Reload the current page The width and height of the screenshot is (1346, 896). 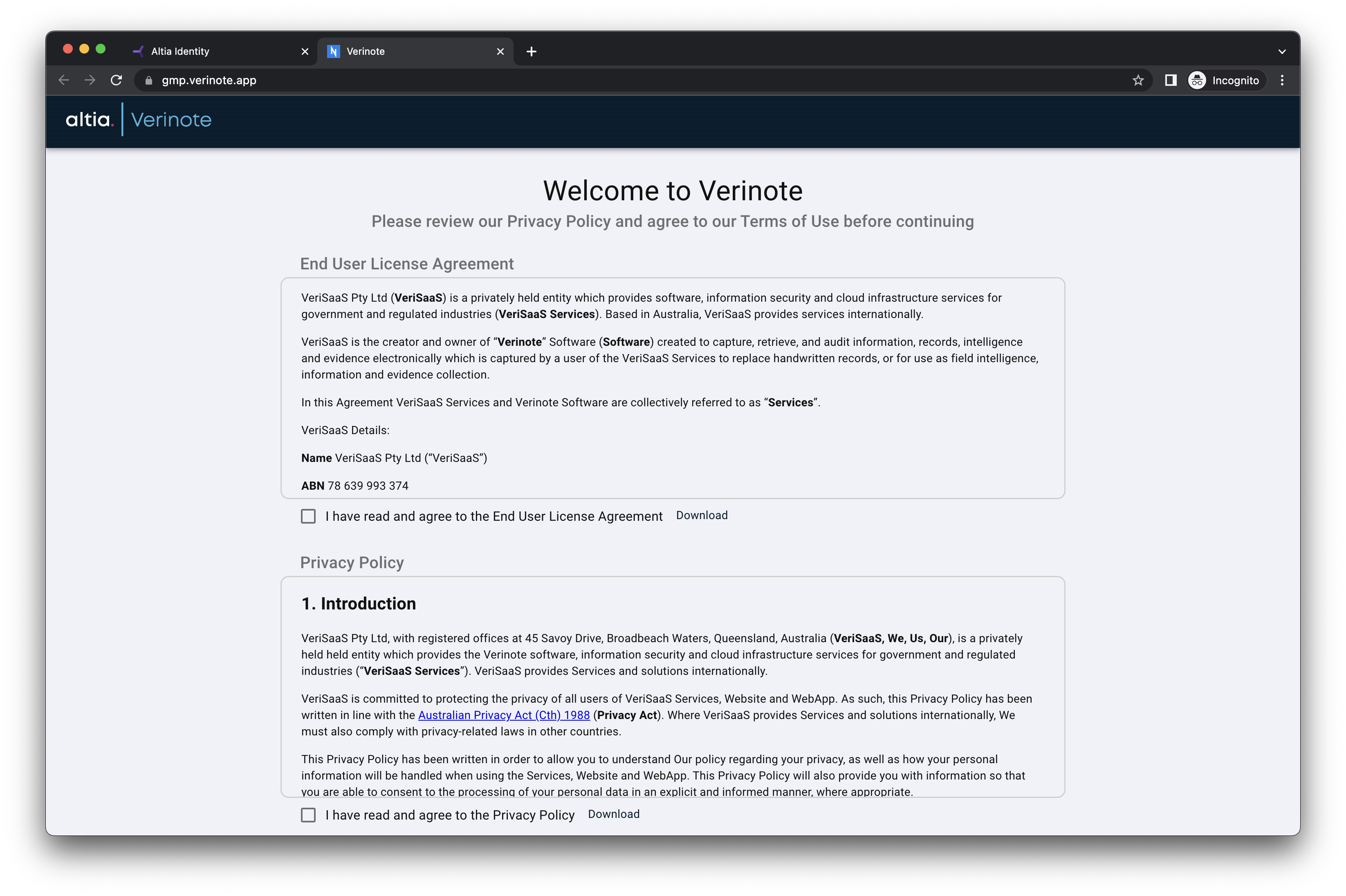tap(116, 80)
